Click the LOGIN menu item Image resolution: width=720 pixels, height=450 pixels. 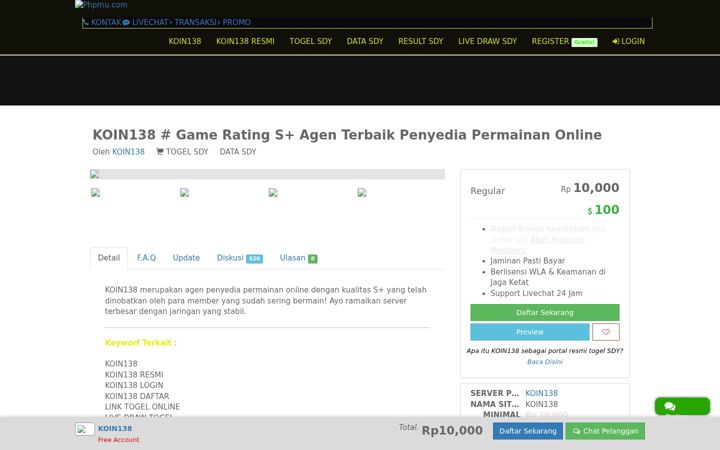pyautogui.click(x=628, y=41)
